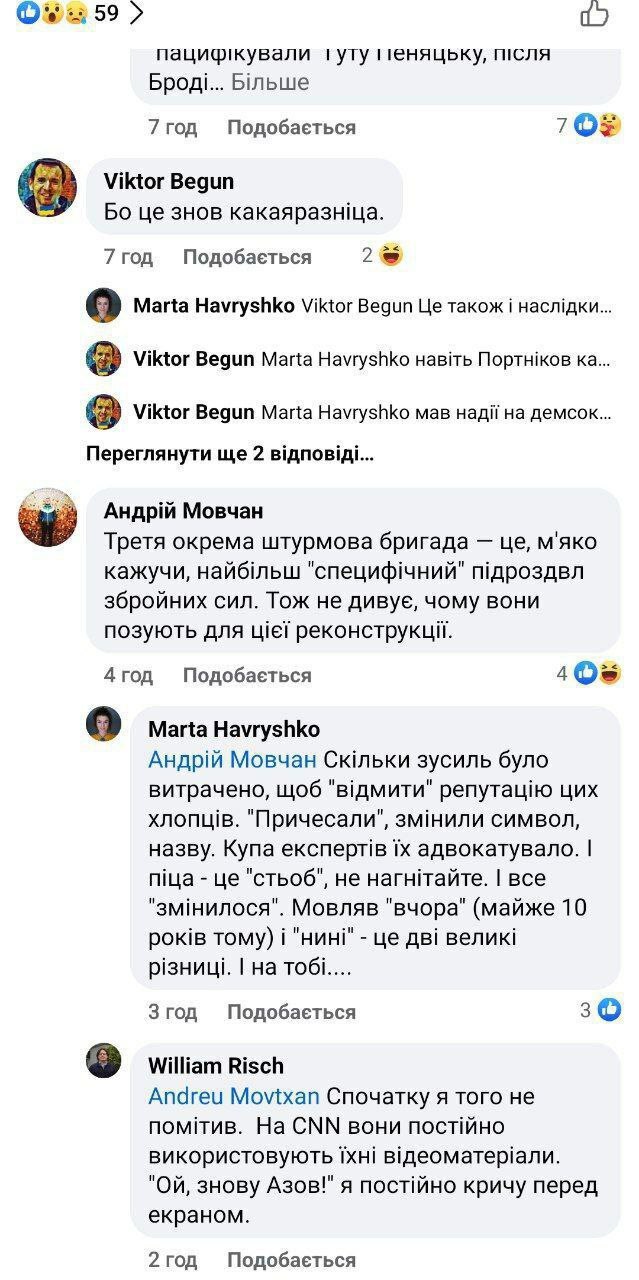Open the William Risch name link

click(216, 1066)
